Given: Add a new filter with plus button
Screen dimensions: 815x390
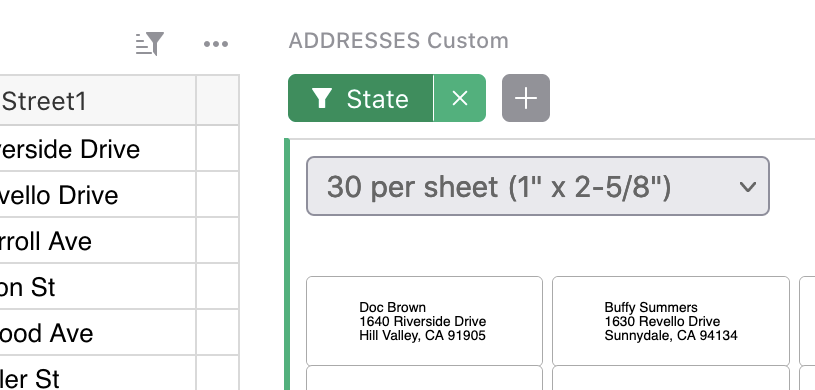Looking at the screenshot, I should click(525, 98).
